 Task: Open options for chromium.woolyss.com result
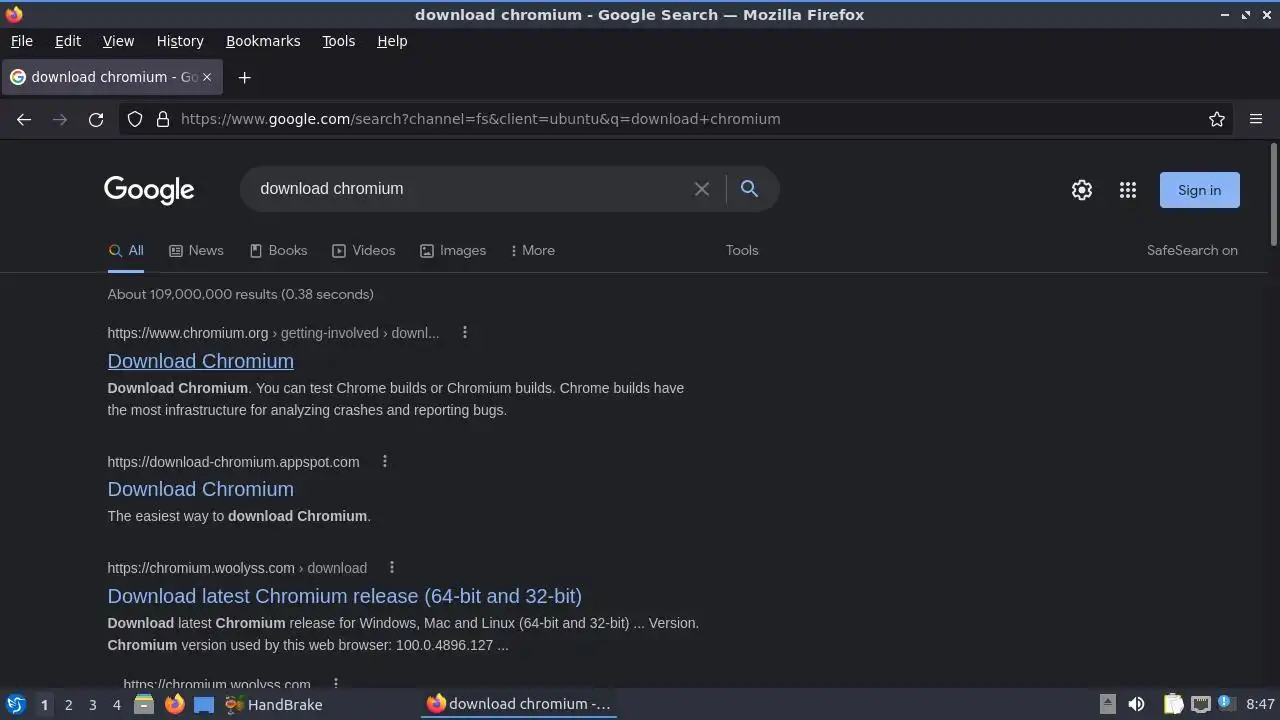[x=391, y=567]
